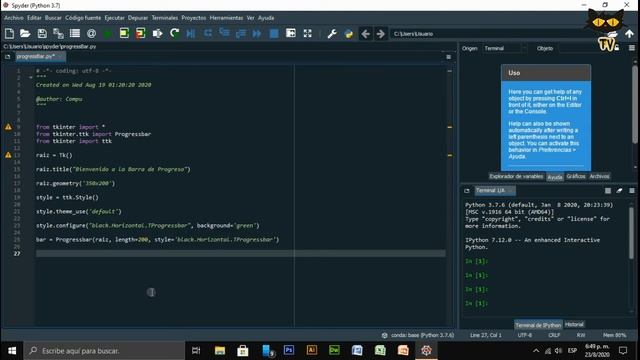Viewport: 640px width, 360px height.
Task: Run the file with the green play icon
Action: point(108,33)
